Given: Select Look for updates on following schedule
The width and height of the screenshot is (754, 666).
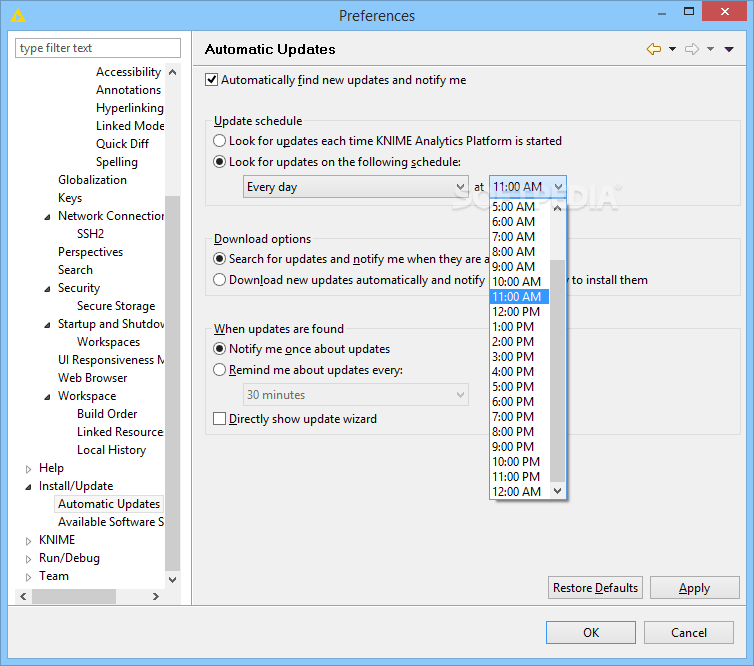Looking at the screenshot, I should tap(219, 162).
